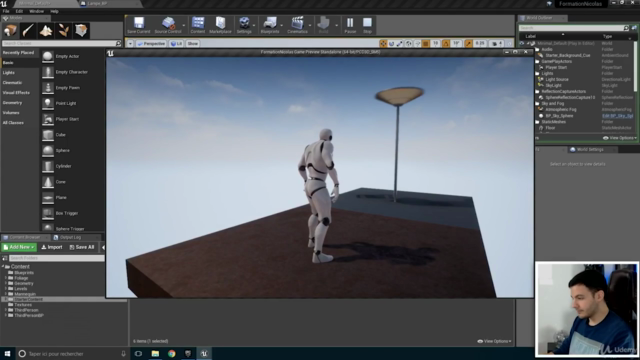640x360 pixels.
Task: Expand the ThirdPersonBP folder
Action: 6,316
